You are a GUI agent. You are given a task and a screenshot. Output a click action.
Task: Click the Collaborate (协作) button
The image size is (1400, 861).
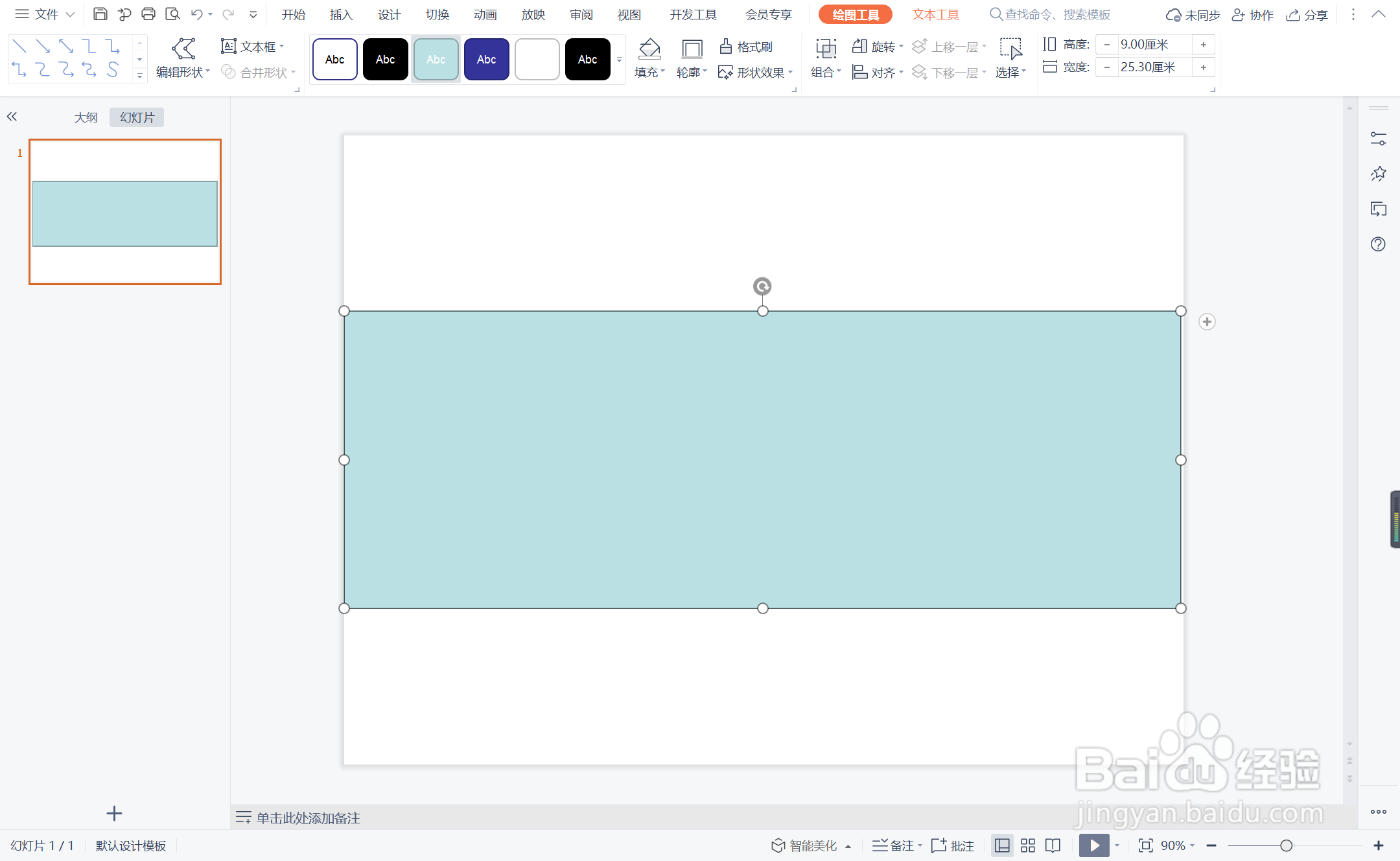click(1252, 14)
